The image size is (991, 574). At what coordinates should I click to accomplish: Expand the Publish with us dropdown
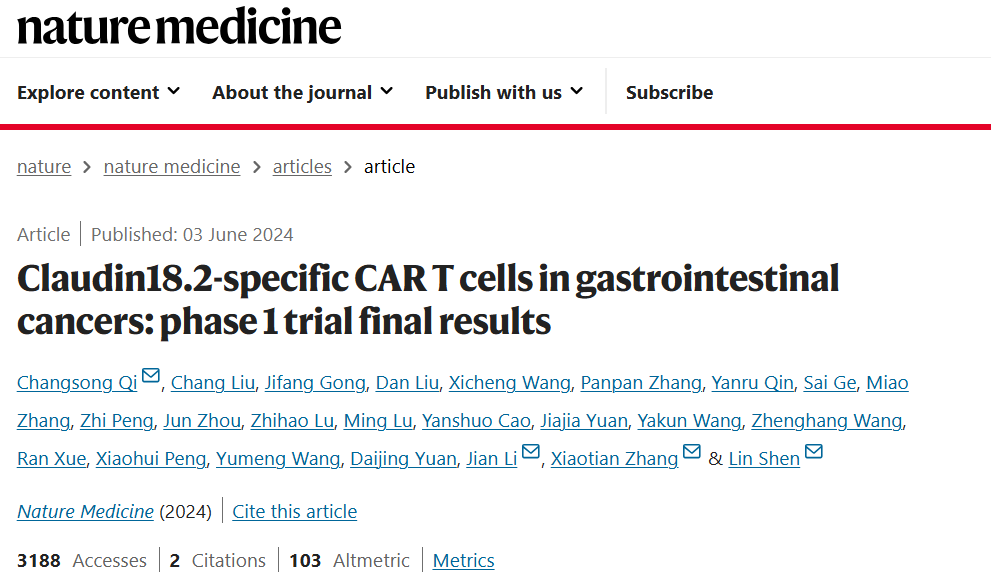coord(504,92)
